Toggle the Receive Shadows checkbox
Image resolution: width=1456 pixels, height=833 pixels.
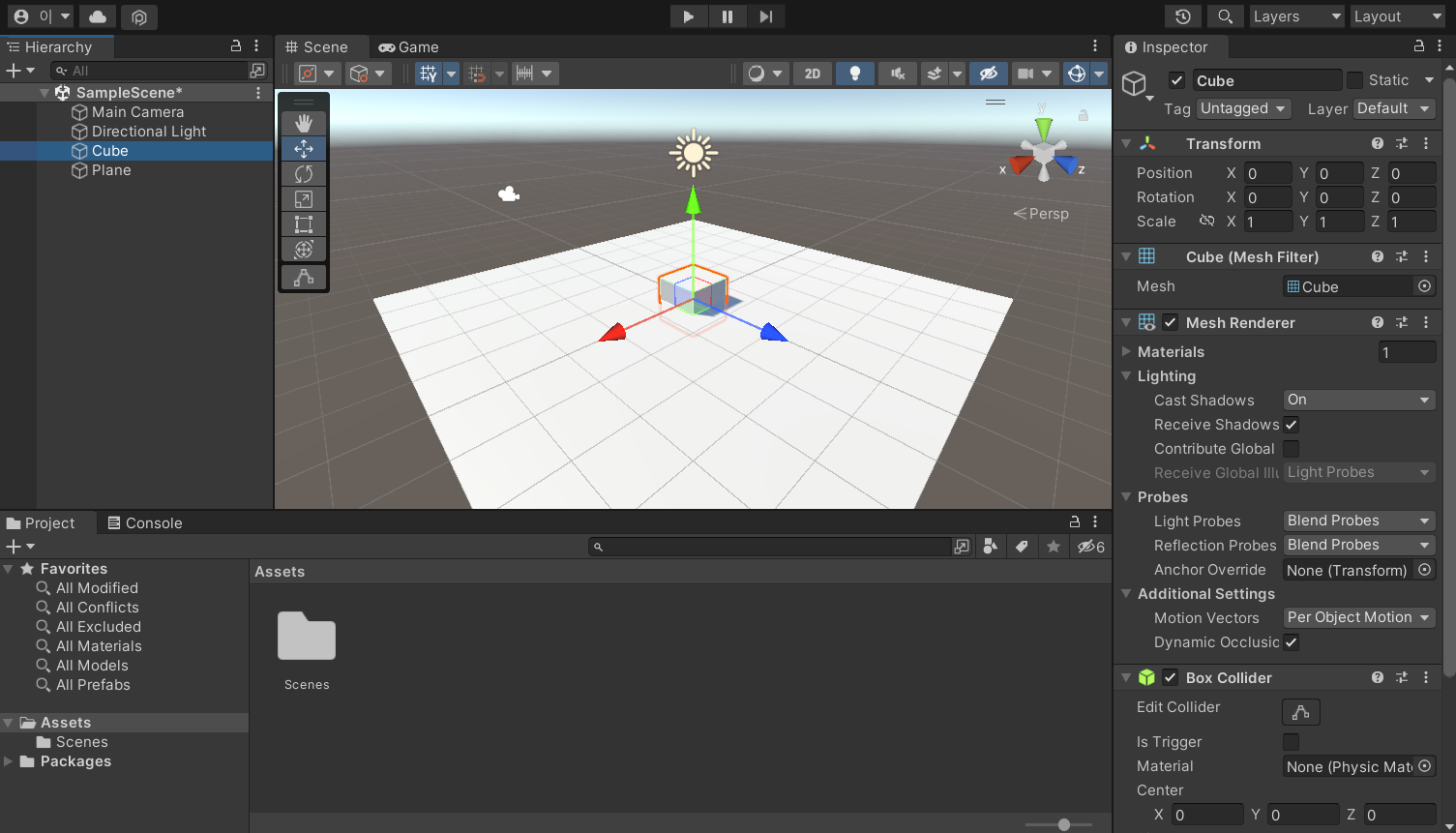[1292, 424]
